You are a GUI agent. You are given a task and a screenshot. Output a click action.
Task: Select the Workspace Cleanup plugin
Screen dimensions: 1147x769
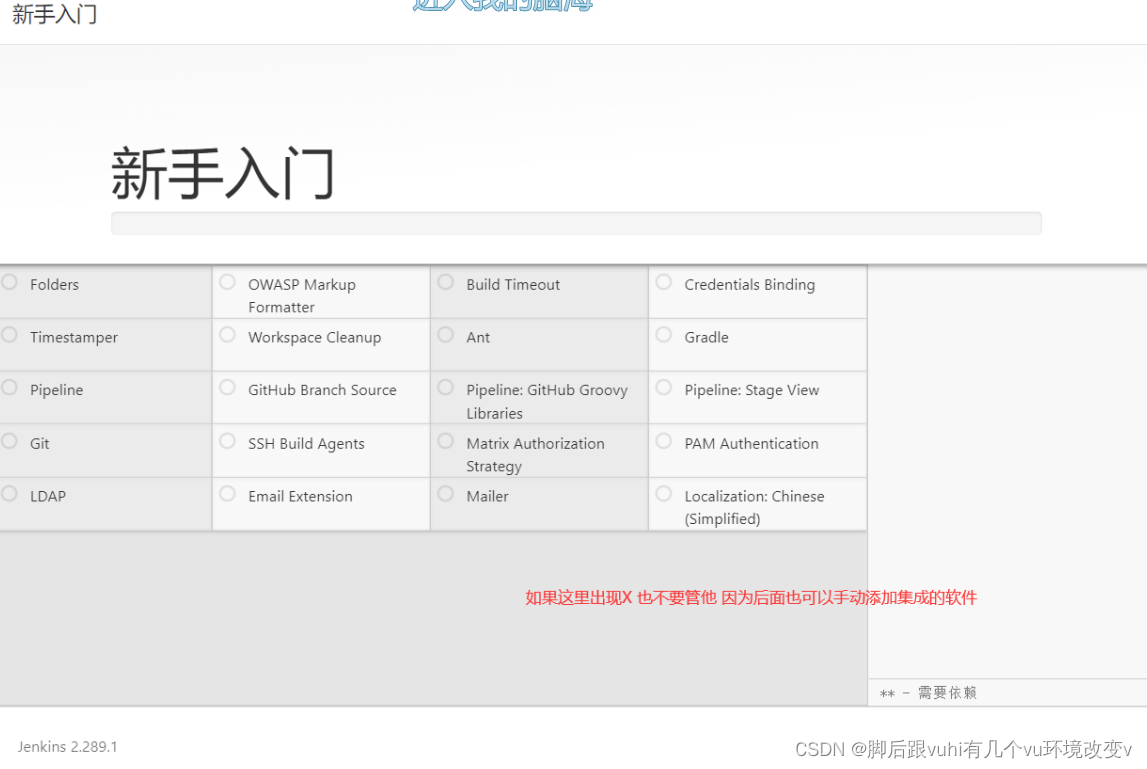[227, 336]
